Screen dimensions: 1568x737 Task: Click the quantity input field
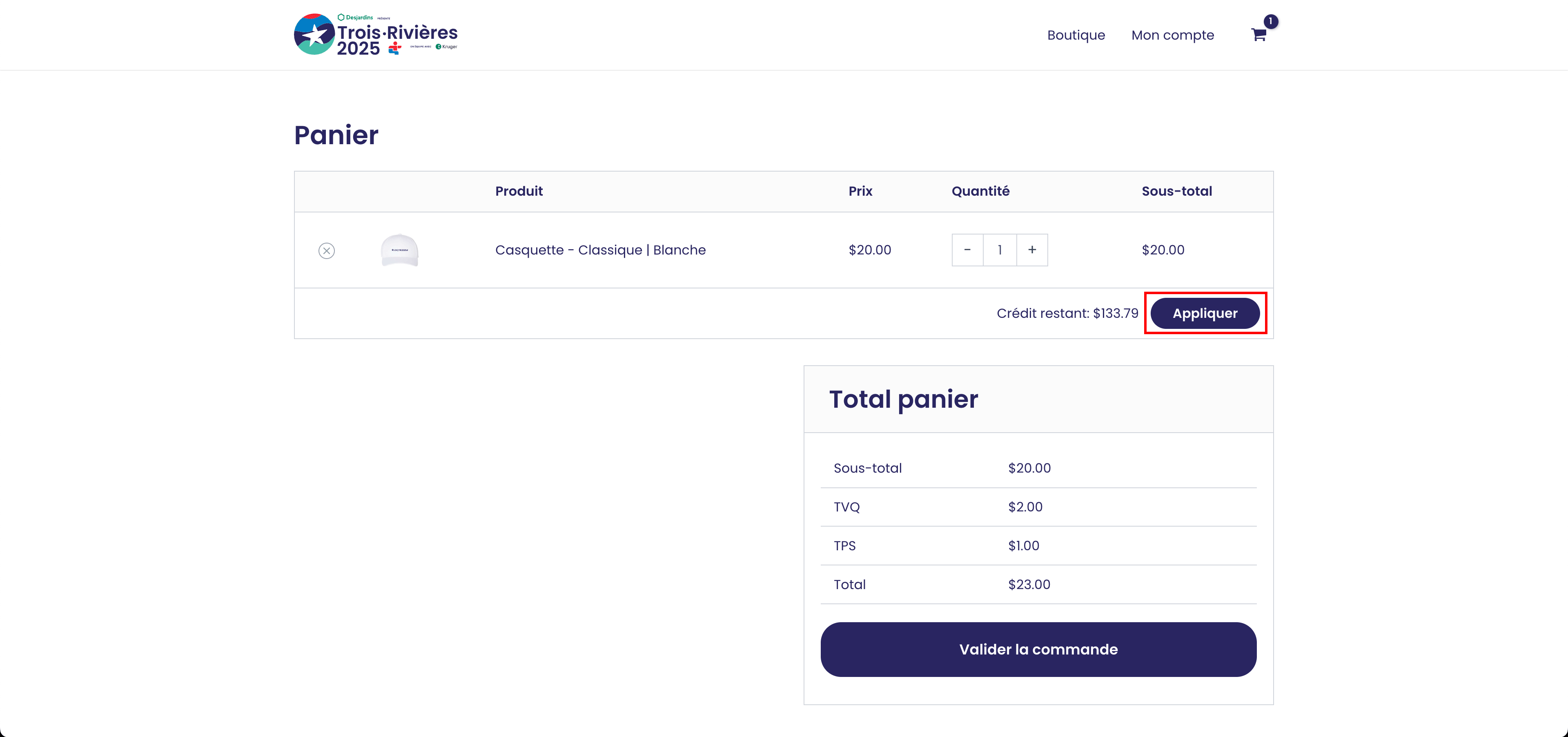(1000, 250)
